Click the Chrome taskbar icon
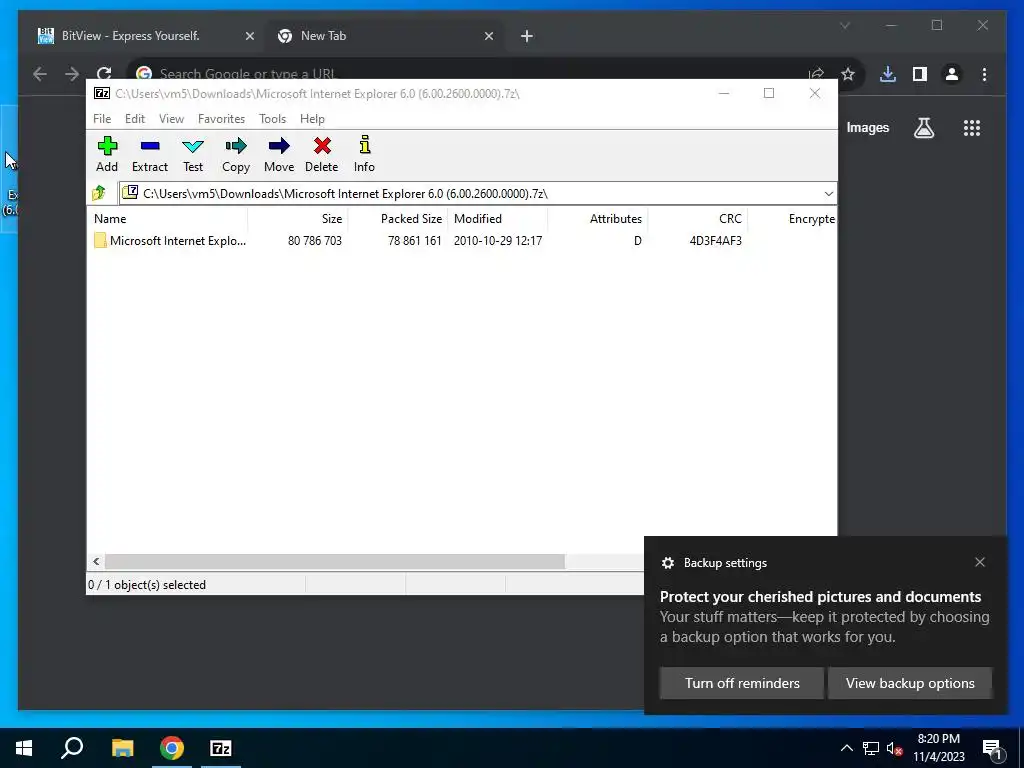This screenshot has width=1024, height=768. click(x=172, y=748)
